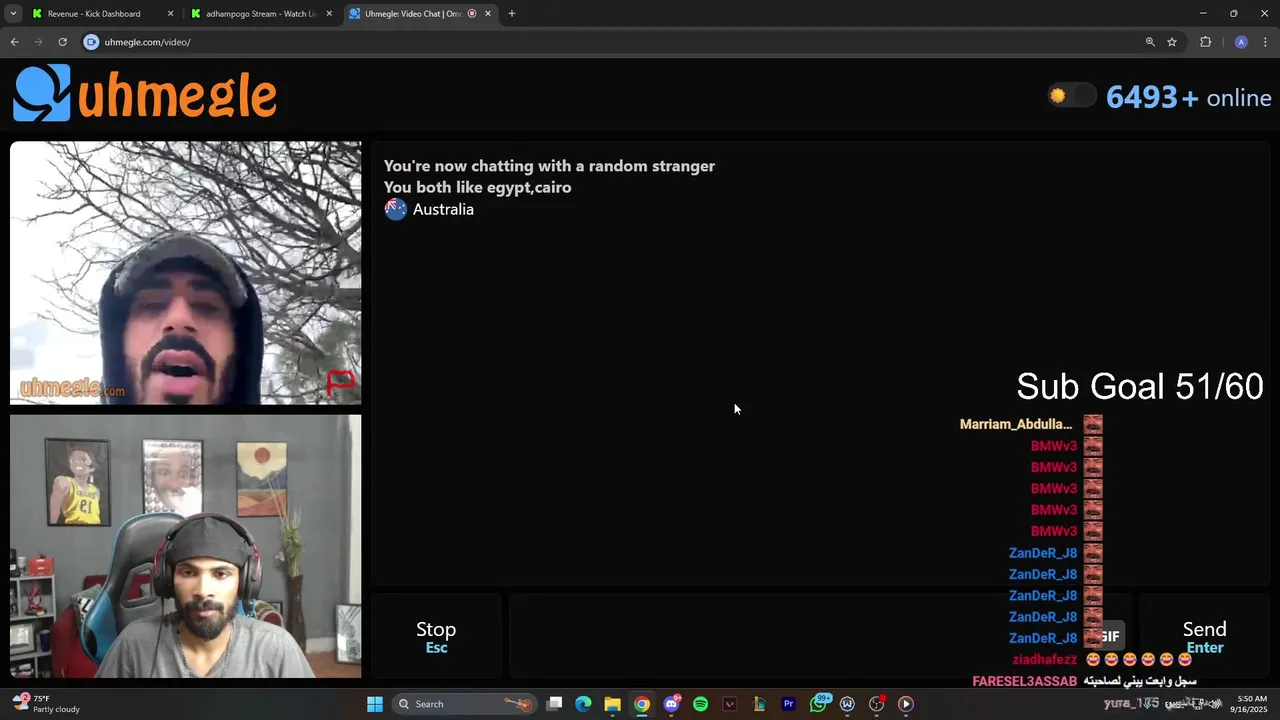This screenshot has width=1280, height=720.
Task: Click FARESEL3ASSAB username in chat overlay
Action: (1024, 681)
